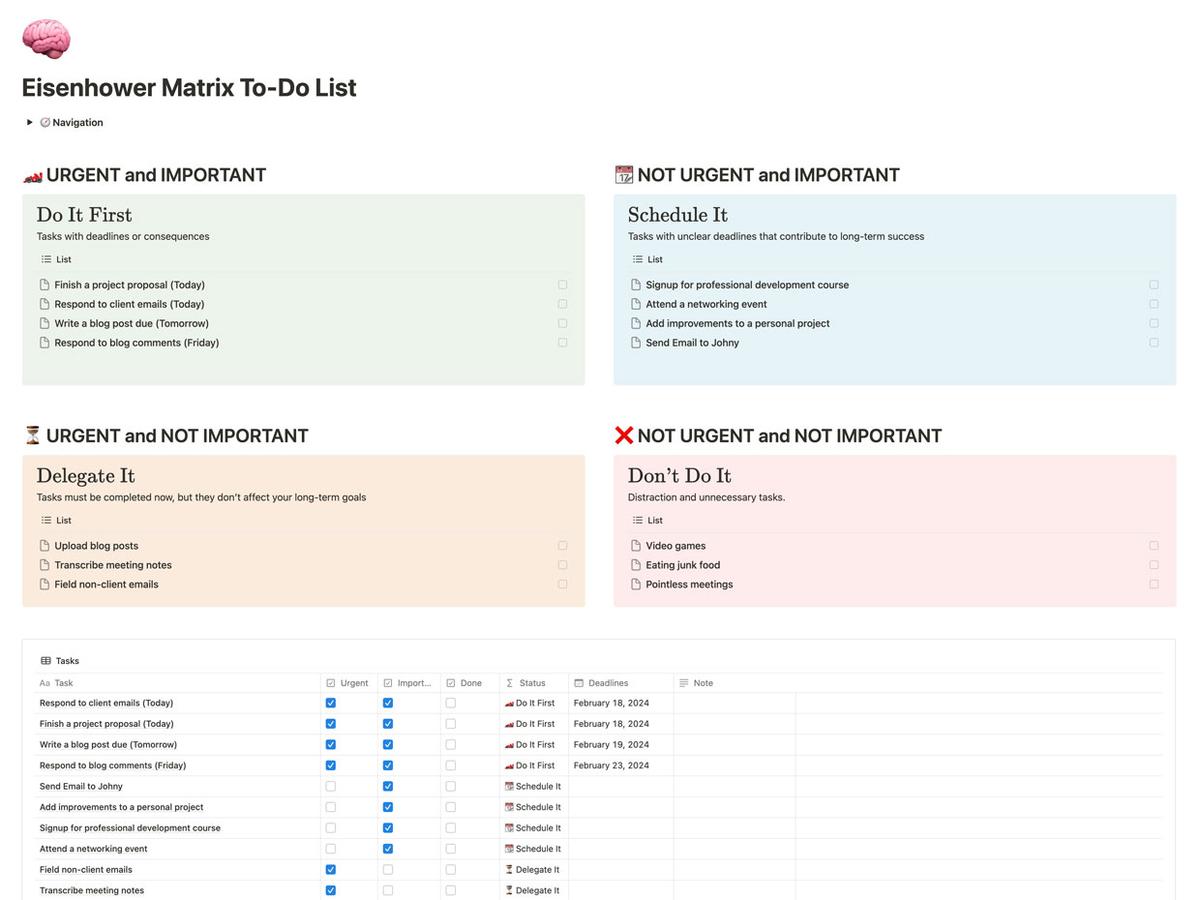Expand the Navigation toggle
Image resolution: width=1200 pixels, height=900 pixels.
point(28,122)
